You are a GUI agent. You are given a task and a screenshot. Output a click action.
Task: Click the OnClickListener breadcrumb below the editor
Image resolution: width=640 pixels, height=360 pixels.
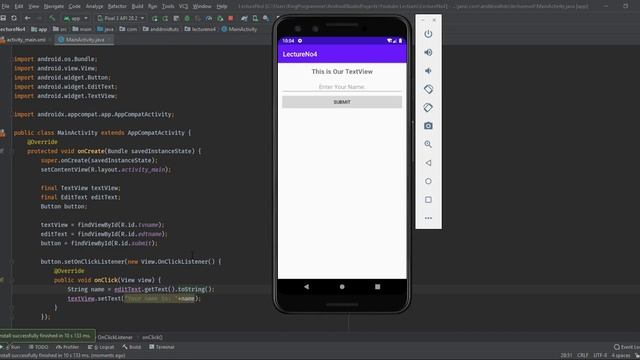(115, 337)
